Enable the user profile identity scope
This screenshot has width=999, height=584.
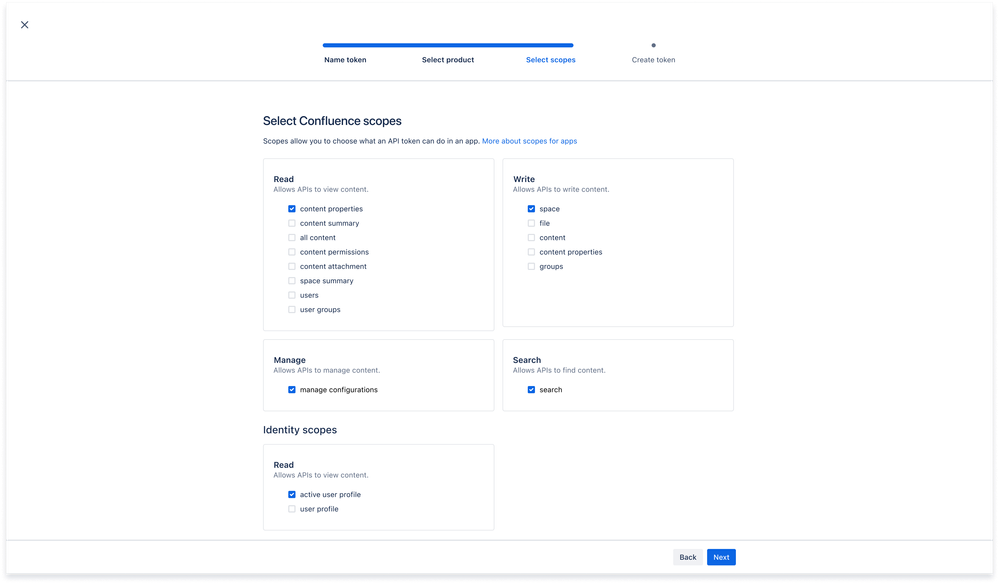292,509
